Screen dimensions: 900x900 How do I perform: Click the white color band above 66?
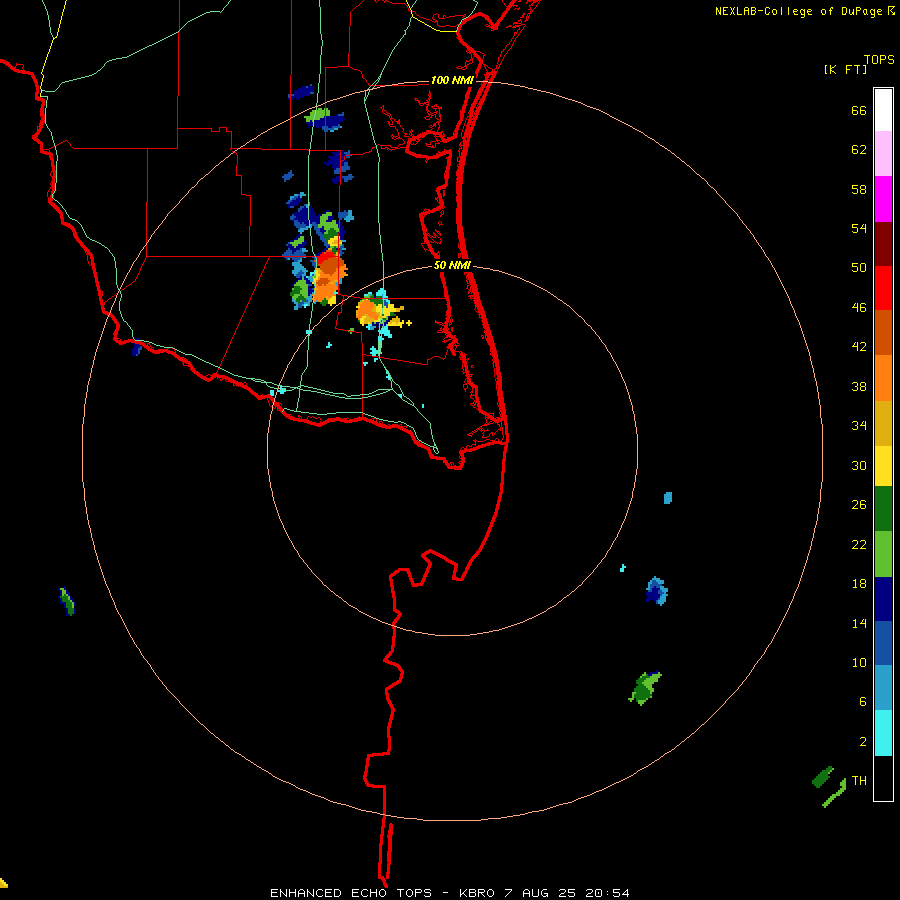(x=883, y=110)
